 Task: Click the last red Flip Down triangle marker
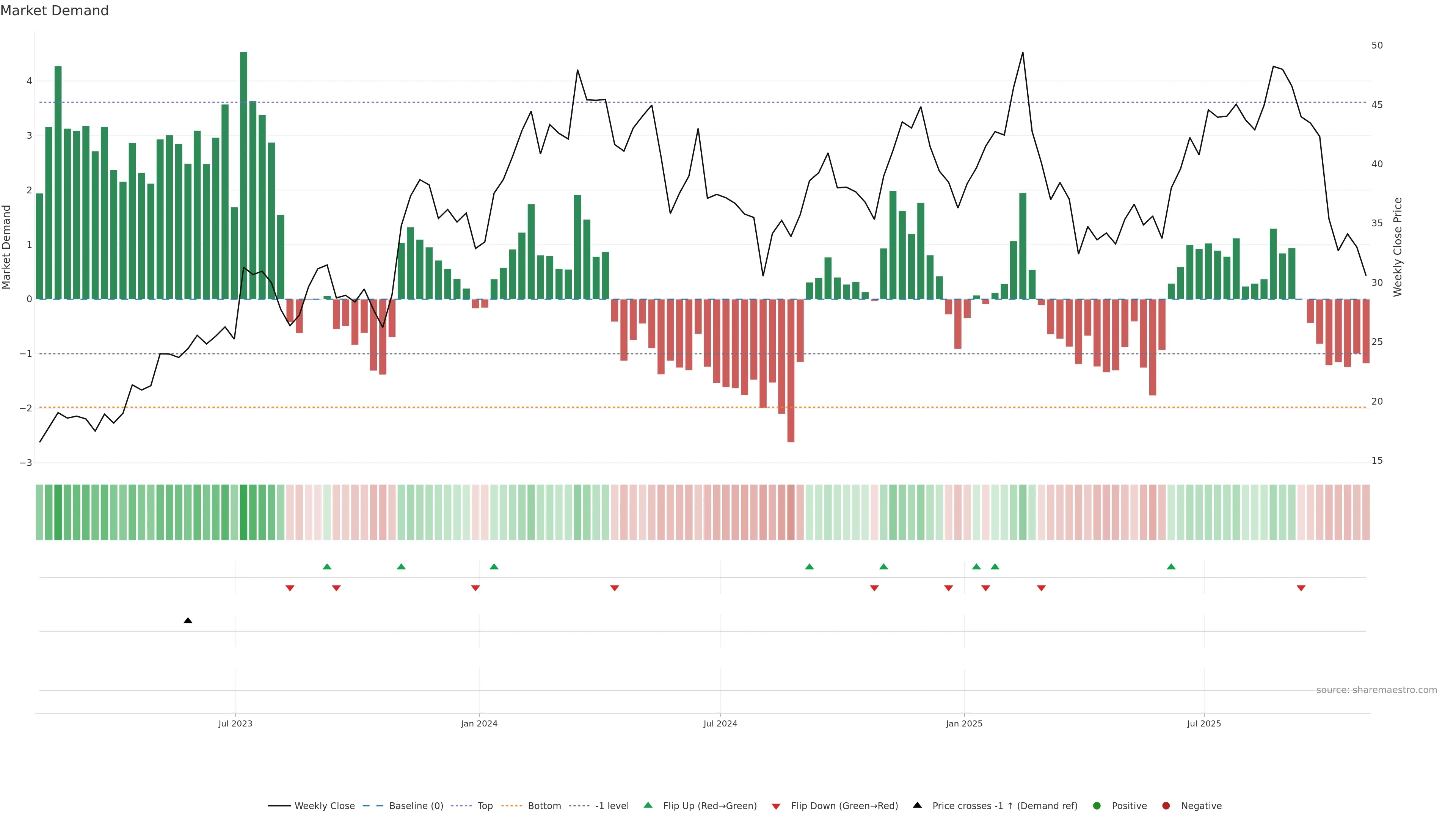(1301, 588)
